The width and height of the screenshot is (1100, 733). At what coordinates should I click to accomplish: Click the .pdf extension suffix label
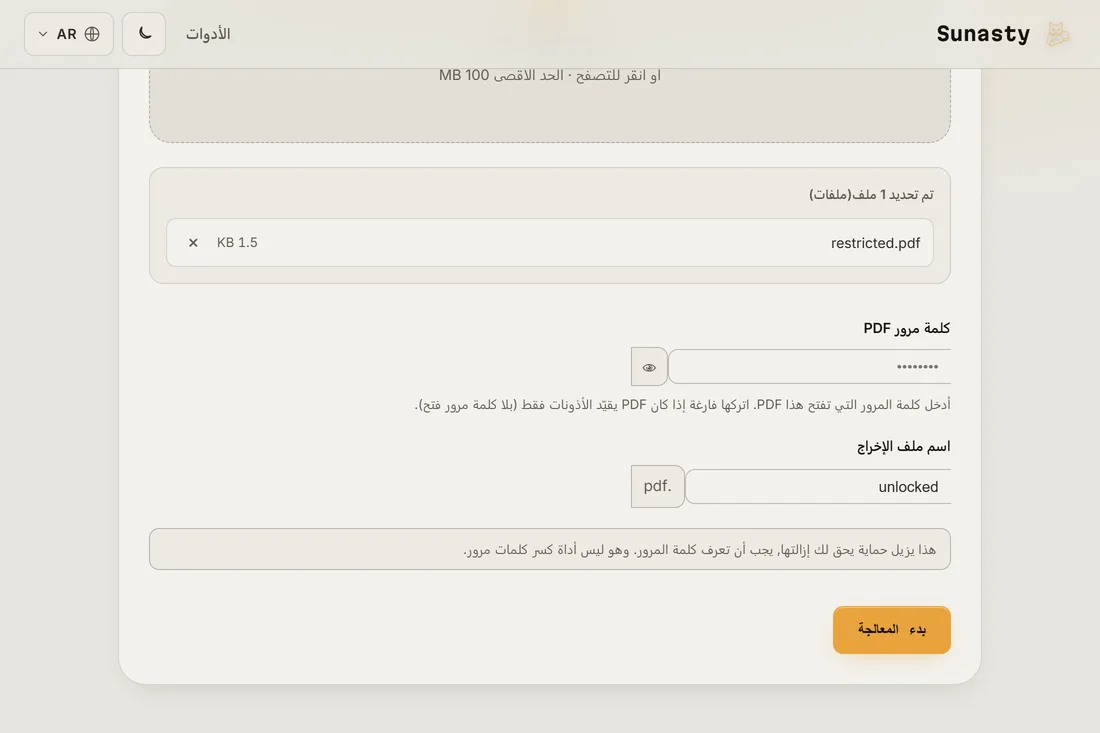pos(657,486)
